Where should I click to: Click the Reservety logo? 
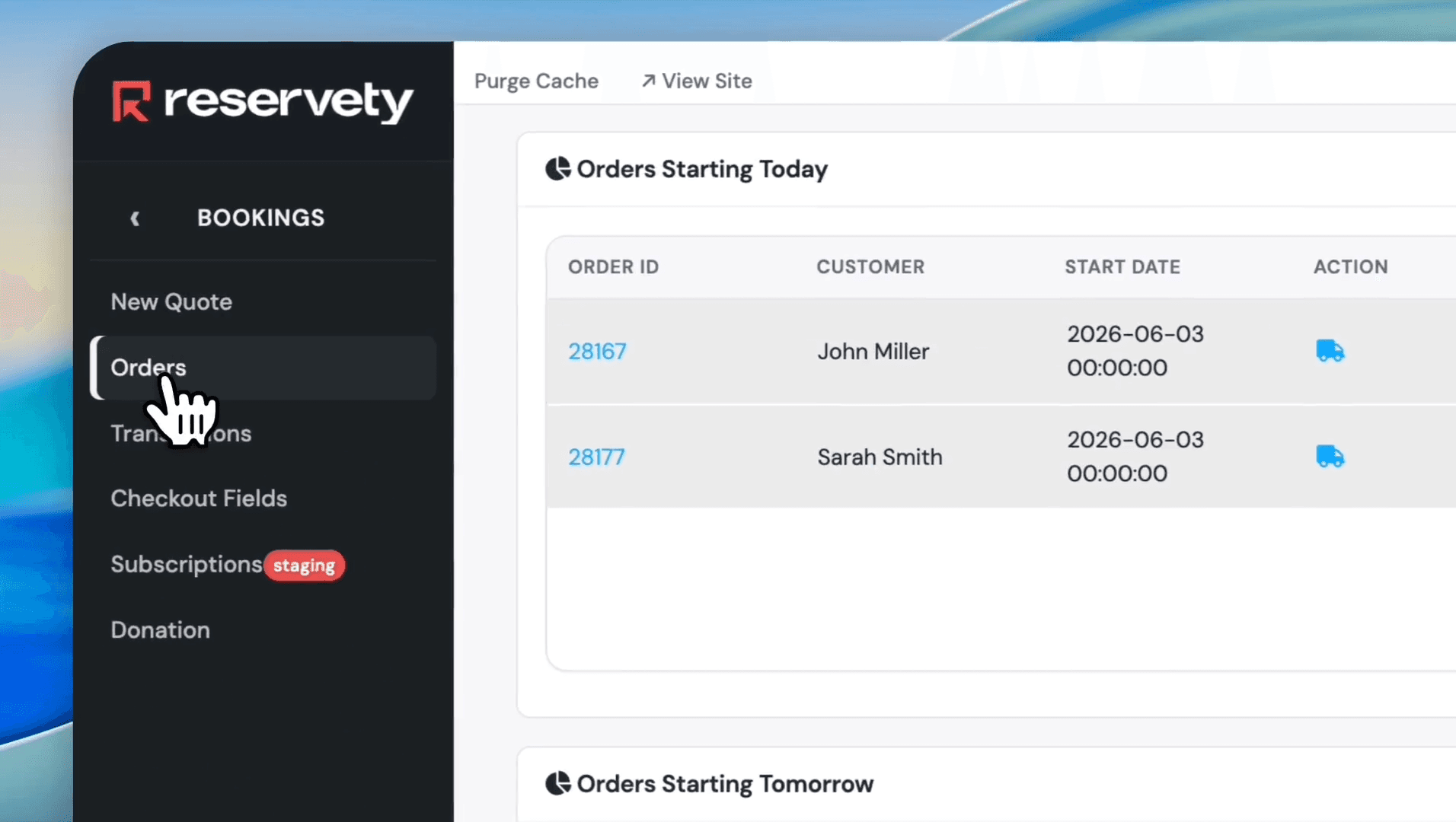pos(263,102)
